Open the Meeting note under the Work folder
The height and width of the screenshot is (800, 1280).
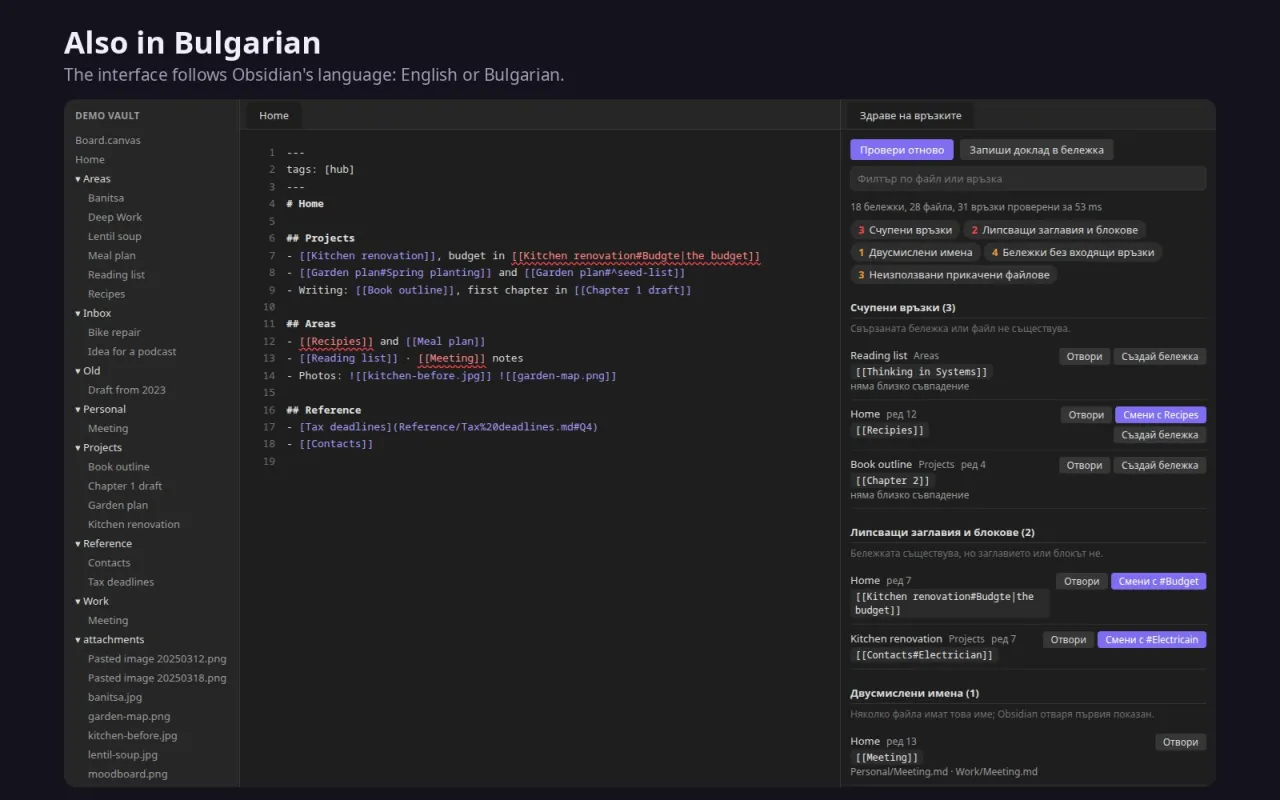(x=108, y=621)
